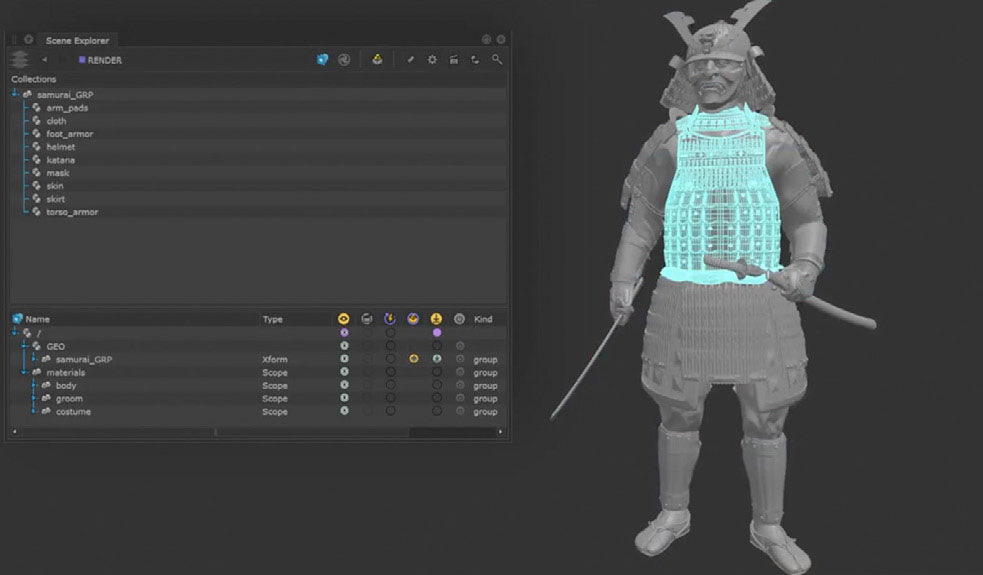
Task: Click the clapperboard icon in toolbar
Action: [x=453, y=60]
